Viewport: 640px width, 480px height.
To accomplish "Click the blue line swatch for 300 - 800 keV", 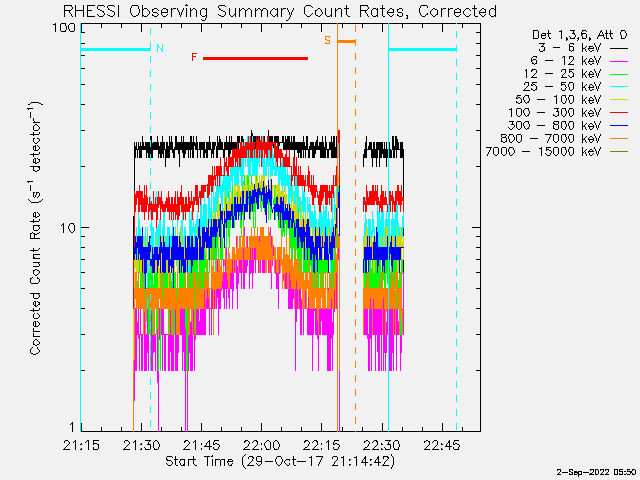I will pyautogui.click(x=619, y=127).
